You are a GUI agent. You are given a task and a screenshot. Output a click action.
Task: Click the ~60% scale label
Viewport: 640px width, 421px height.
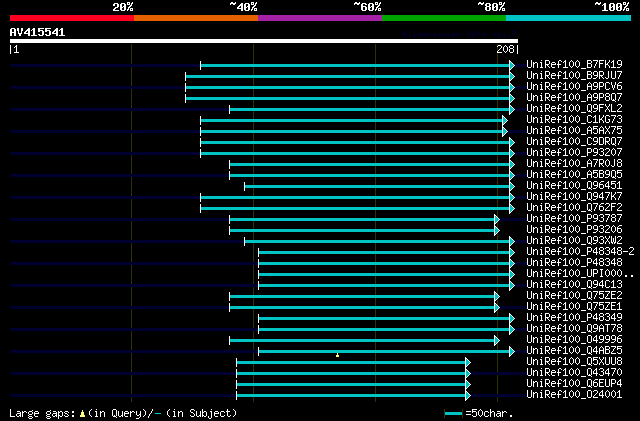(367, 7)
